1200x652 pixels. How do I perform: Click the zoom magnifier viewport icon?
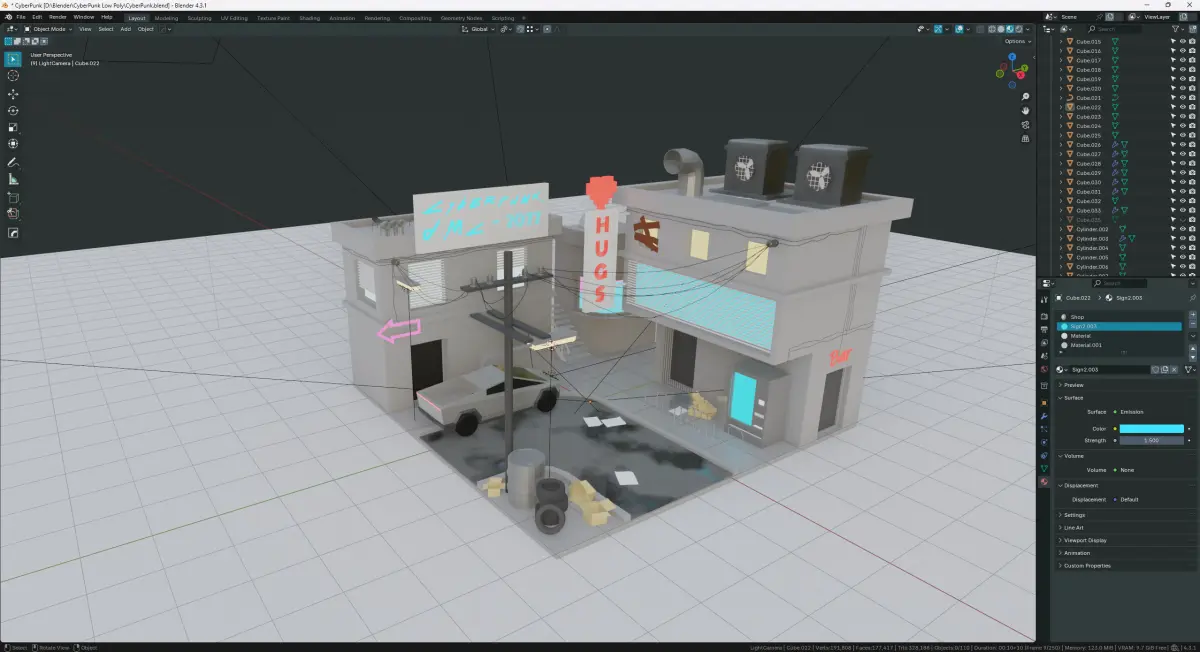1026,96
